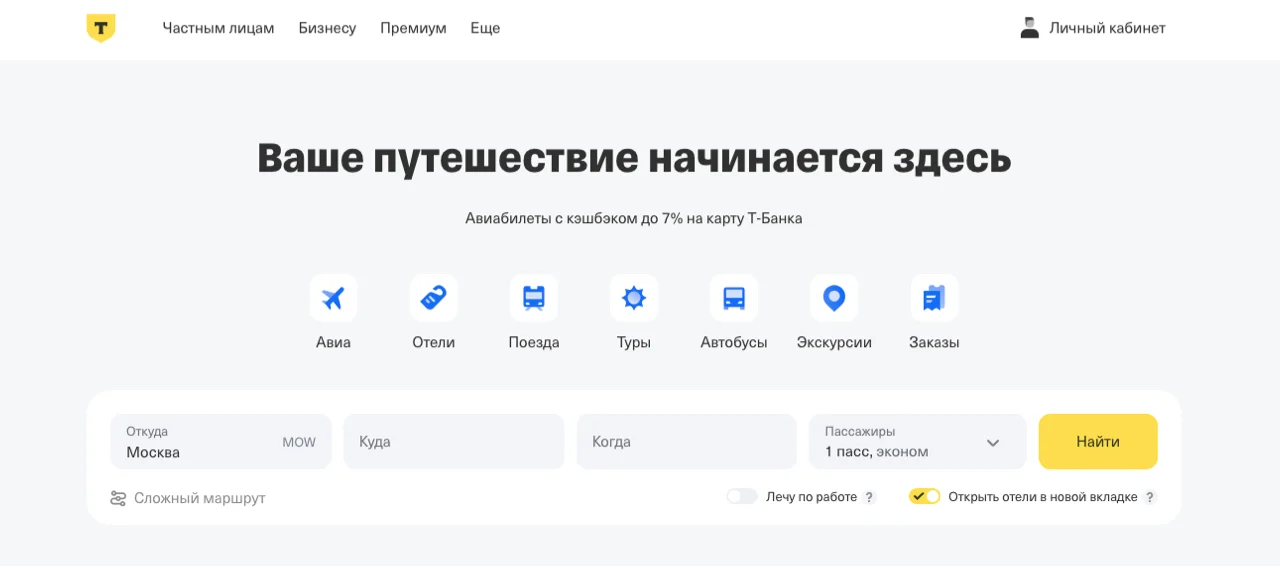Click the Сложный маршрут settings icon
Screen dimensions: 1280x566
(x=118, y=498)
